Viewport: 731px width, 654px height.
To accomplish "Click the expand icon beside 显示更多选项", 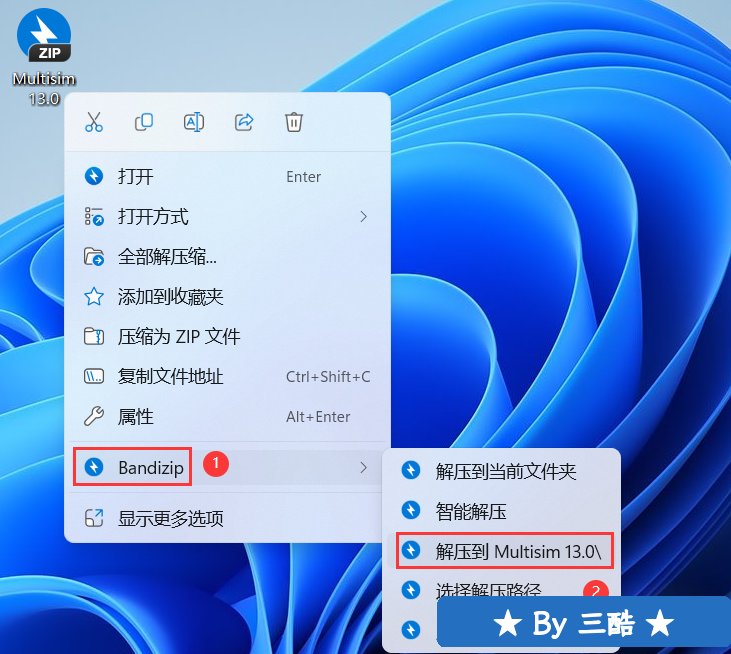I will tap(94, 518).
